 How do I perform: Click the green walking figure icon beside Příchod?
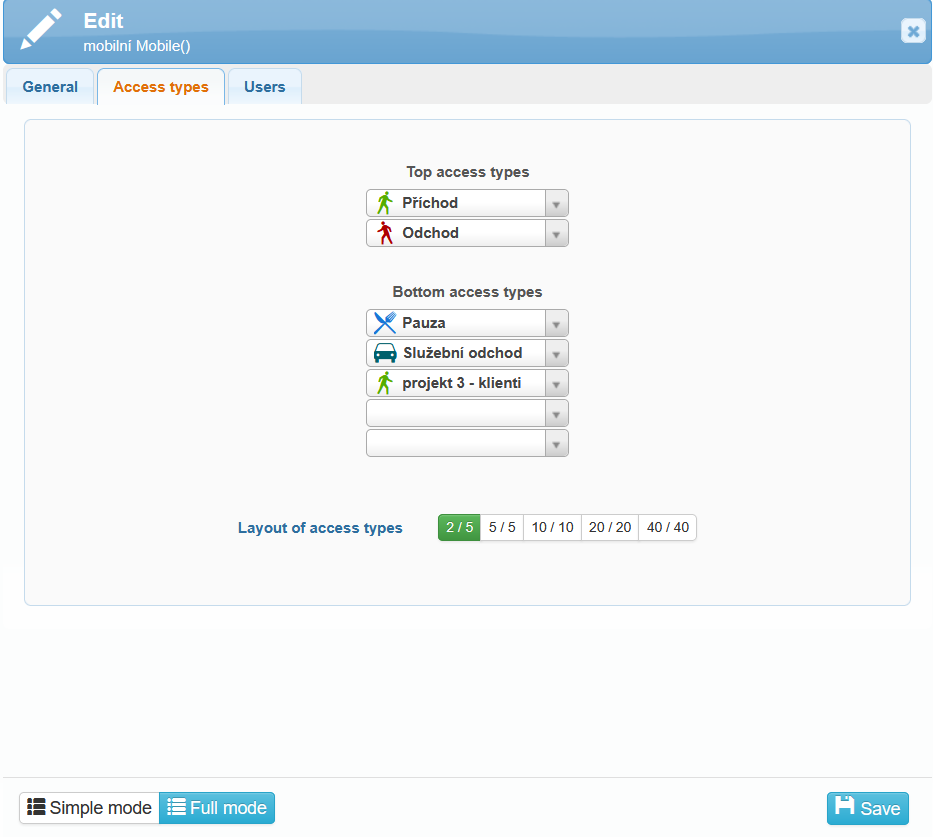click(384, 203)
